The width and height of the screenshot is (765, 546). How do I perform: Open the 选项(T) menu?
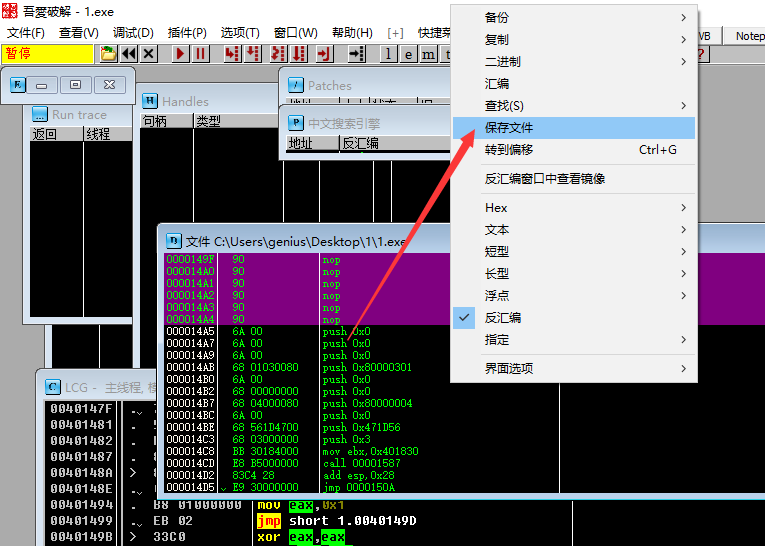pos(240,33)
